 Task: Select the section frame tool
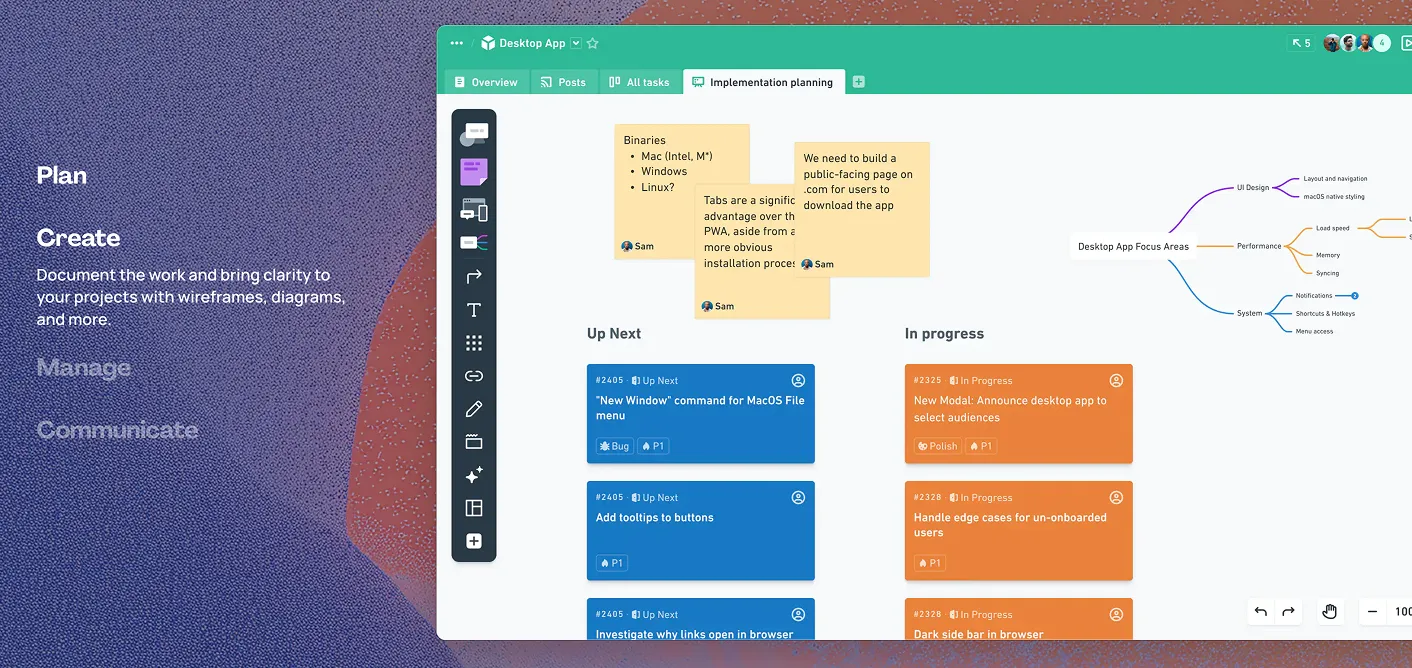coord(474,442)
